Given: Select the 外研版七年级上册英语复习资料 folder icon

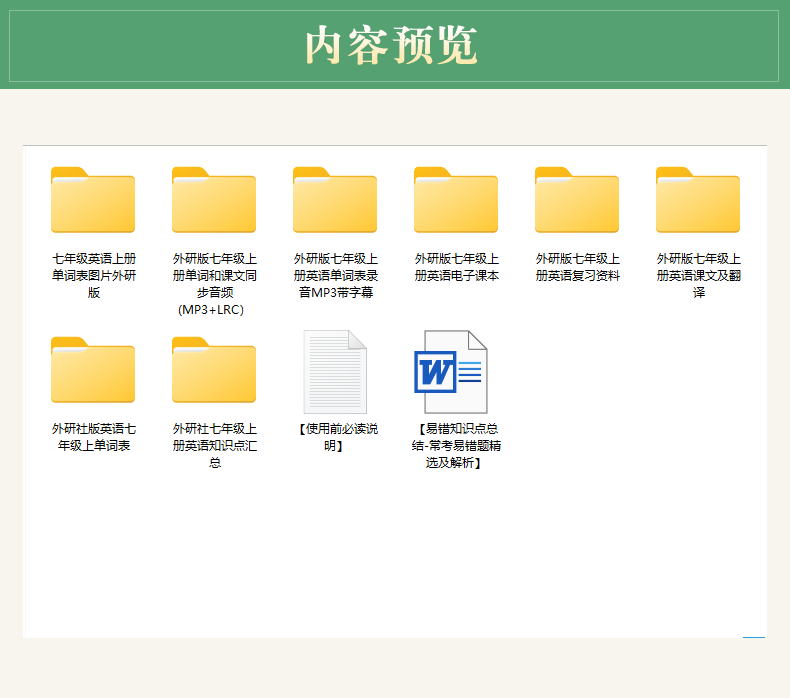Looking at the screenshot, I should pos(577,200).
